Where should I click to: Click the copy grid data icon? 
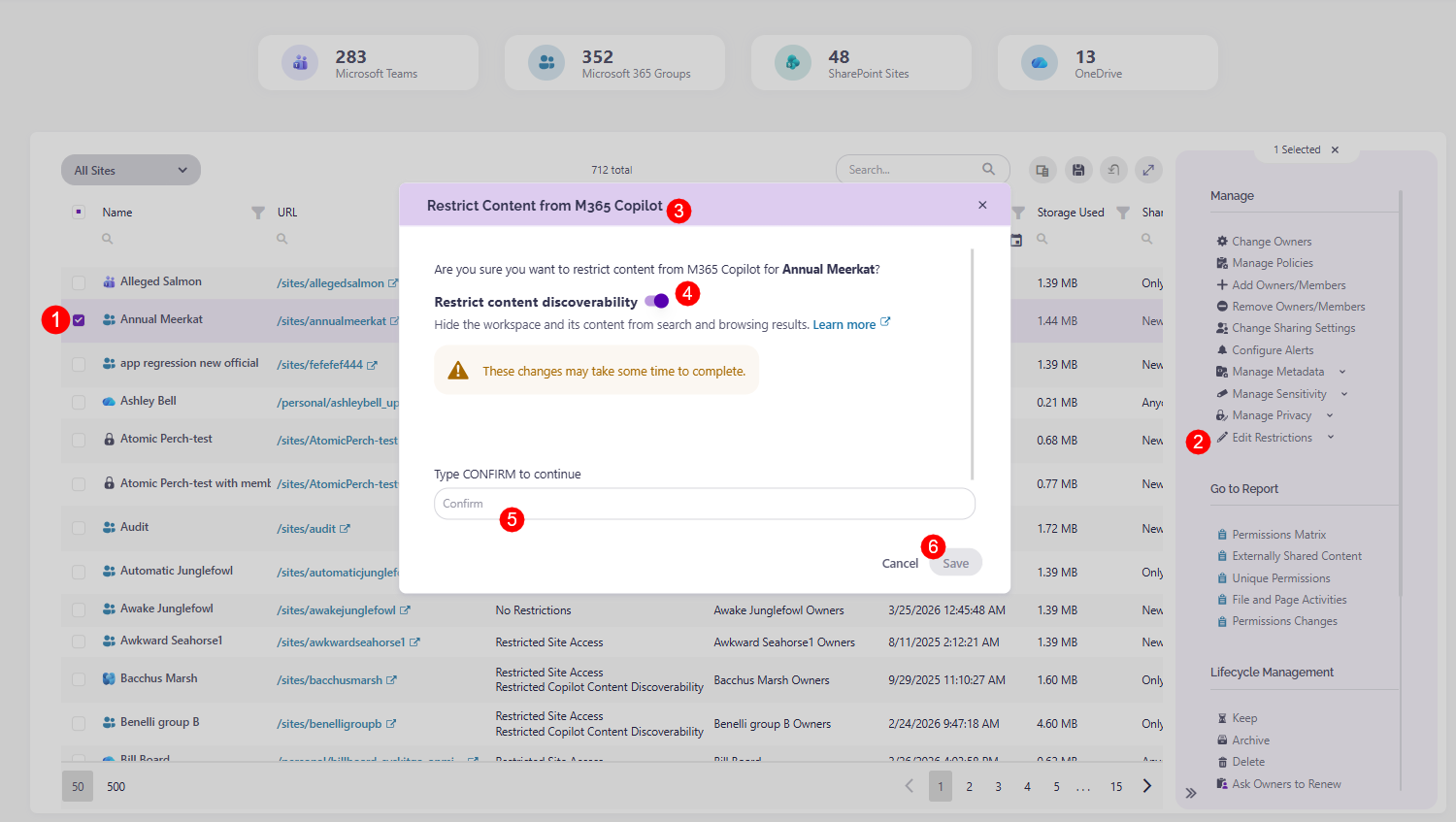[1042, 170]
